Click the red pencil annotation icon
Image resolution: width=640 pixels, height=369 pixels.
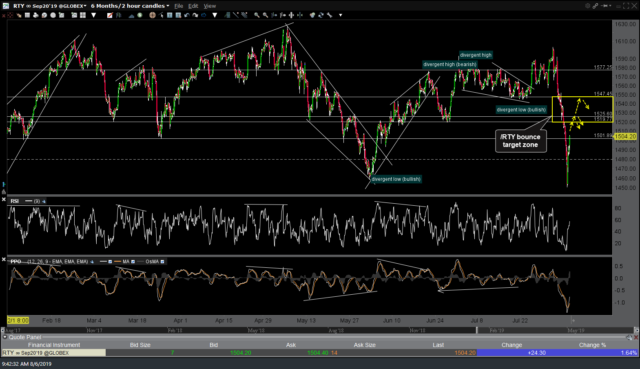110,15
